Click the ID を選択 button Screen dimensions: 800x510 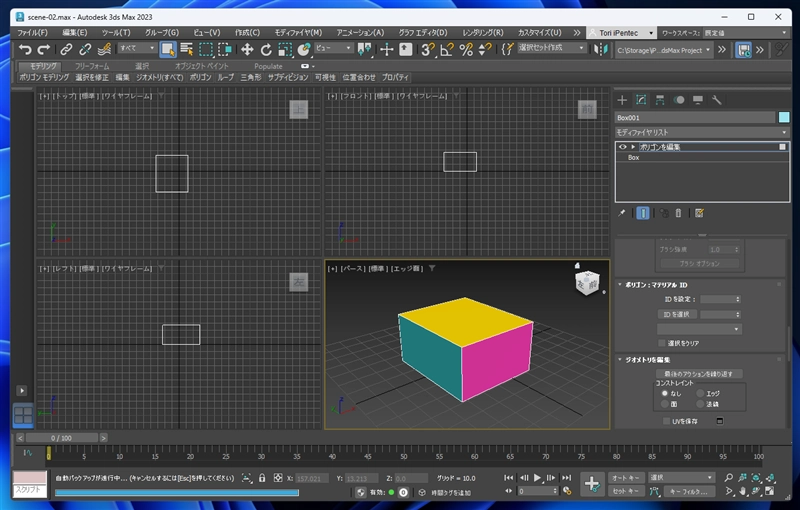(677, 314)
